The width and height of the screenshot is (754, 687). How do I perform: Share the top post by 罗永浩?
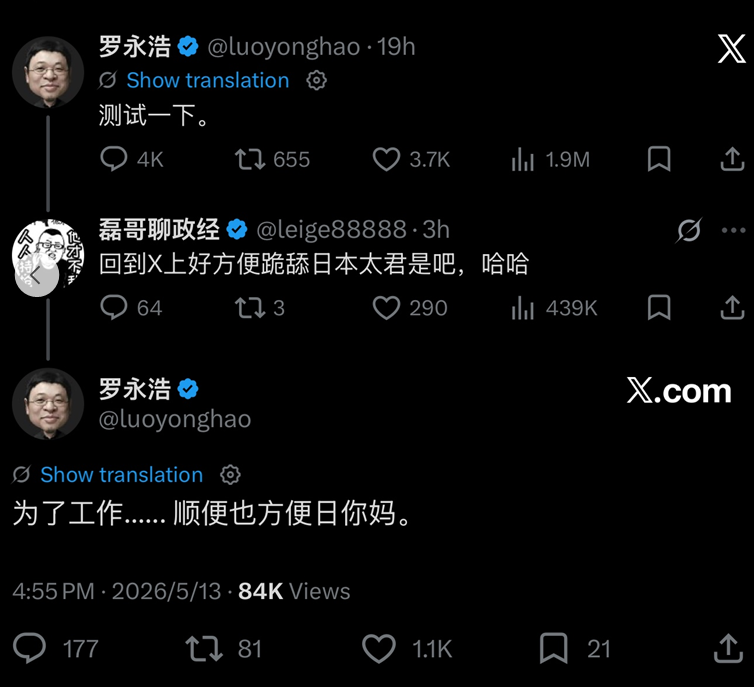coord(732,159)
